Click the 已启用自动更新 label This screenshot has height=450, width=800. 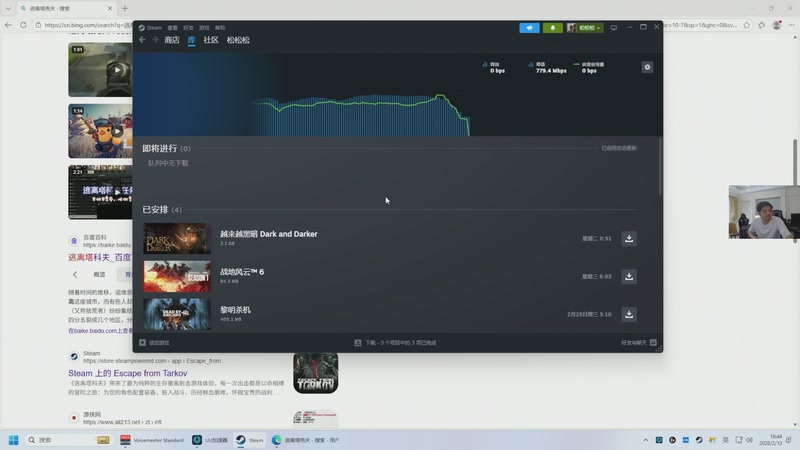[618, 148]
